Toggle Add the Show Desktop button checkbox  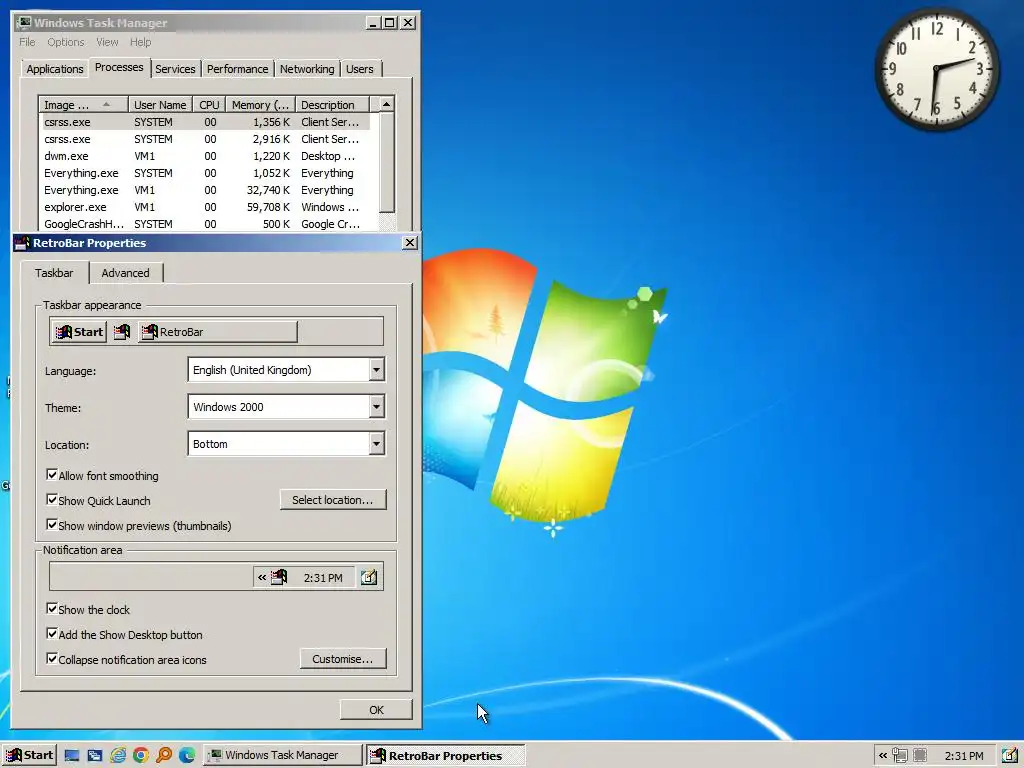(52, 633)
